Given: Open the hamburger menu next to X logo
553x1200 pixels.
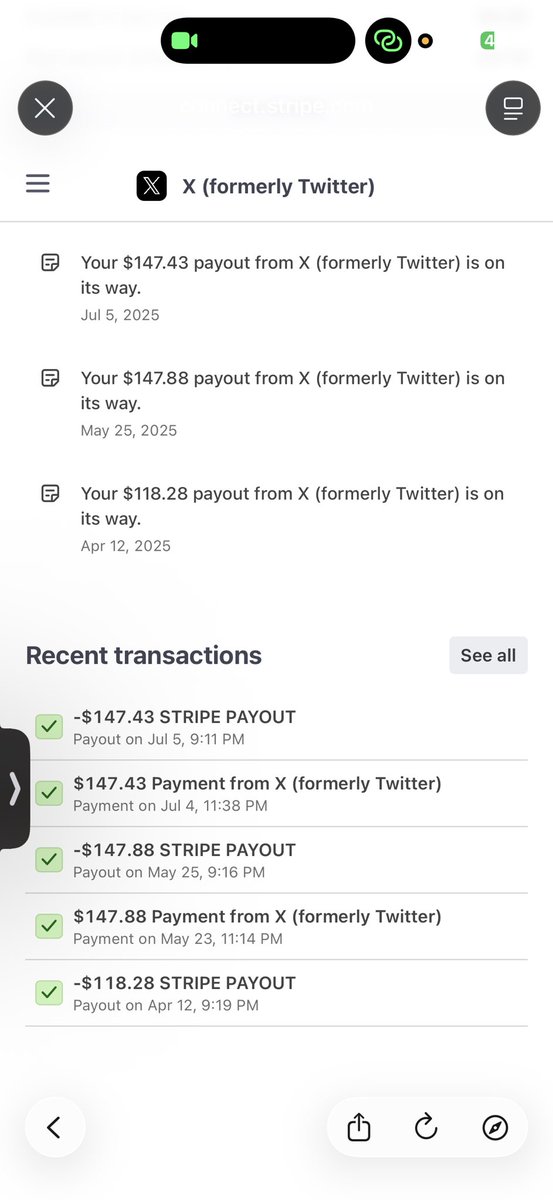Looking at the screenshot, I should [38, 184].
